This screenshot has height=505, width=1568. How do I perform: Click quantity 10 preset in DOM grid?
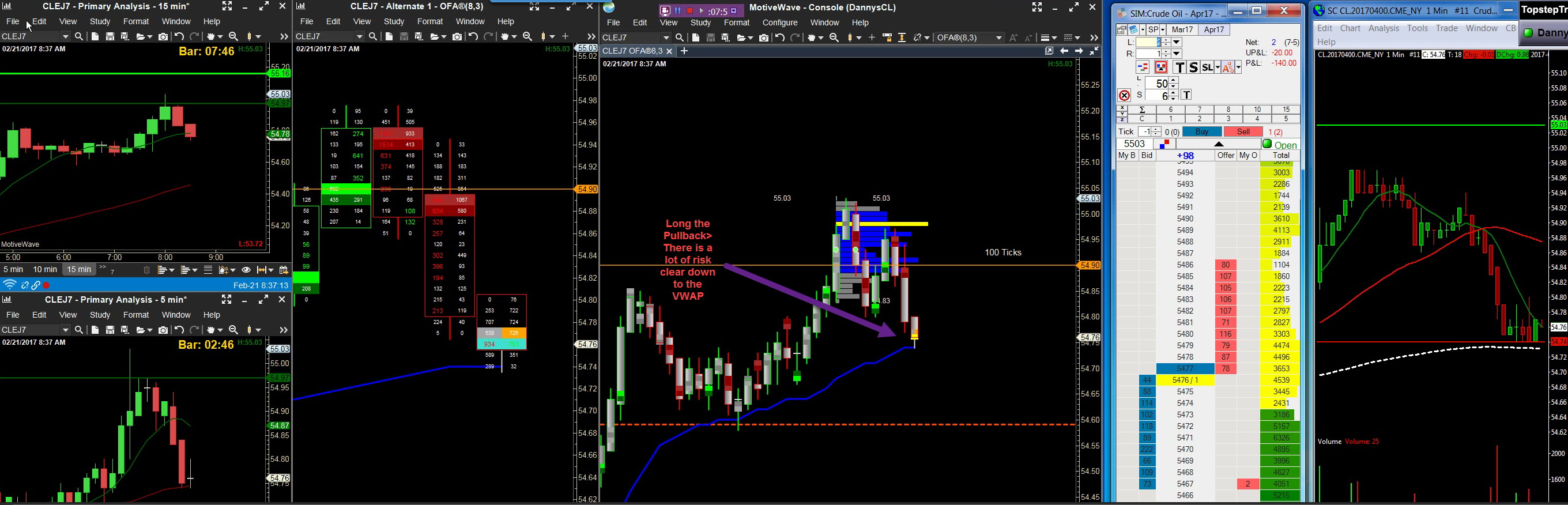(x=1257, y=110)
